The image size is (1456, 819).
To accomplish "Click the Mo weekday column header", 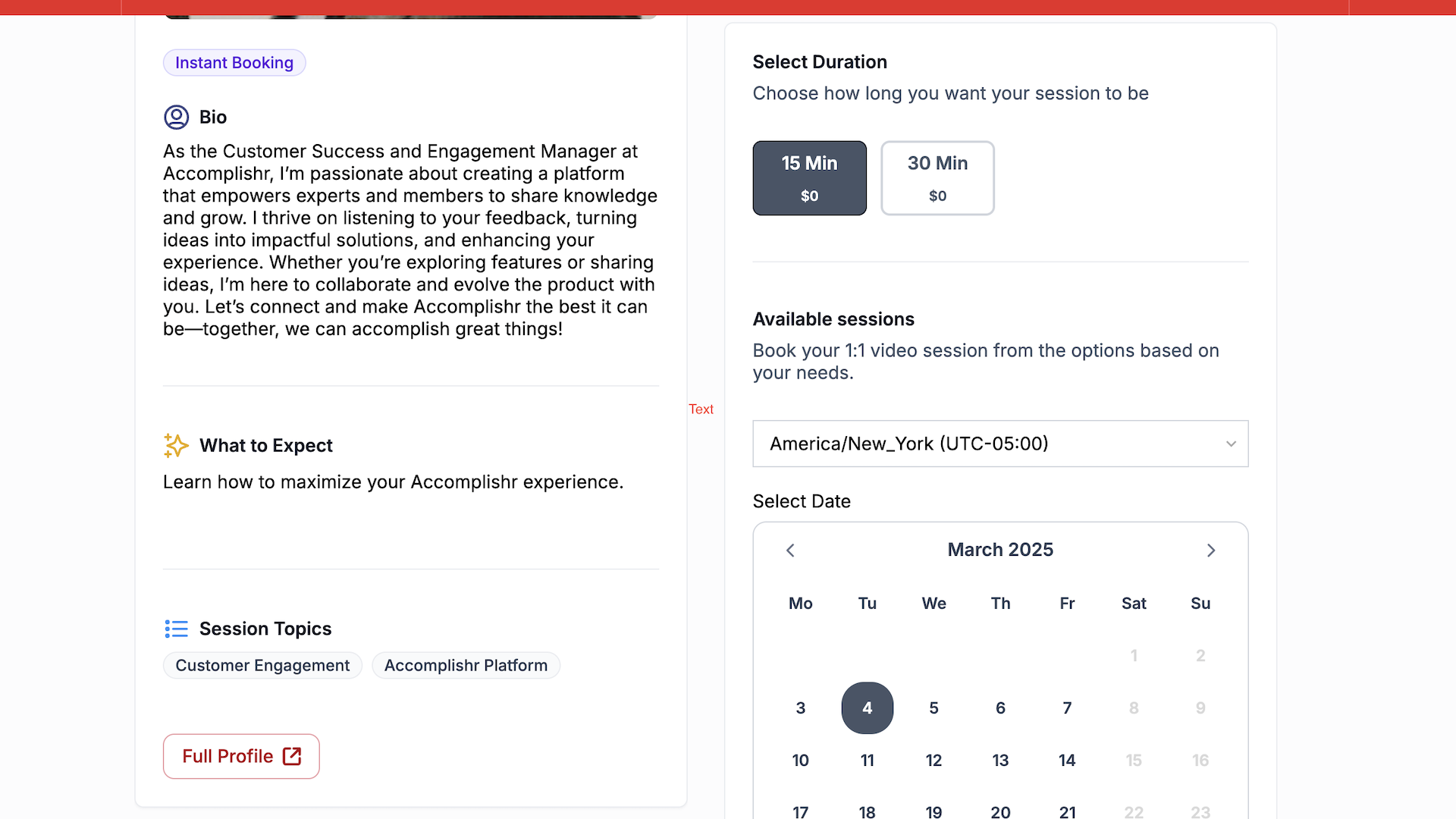I will pyautogui.click(x=800, y=603).
